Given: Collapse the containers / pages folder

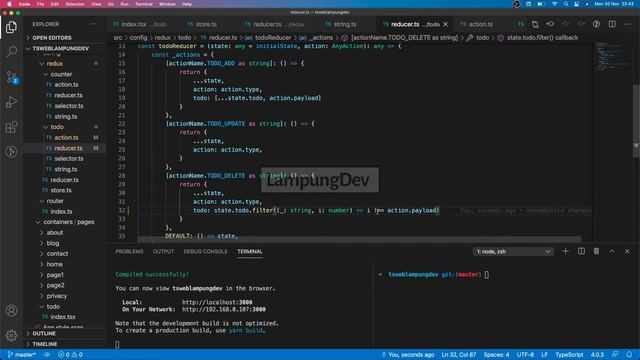Looking at the screenshot, I should pos(69,222).
